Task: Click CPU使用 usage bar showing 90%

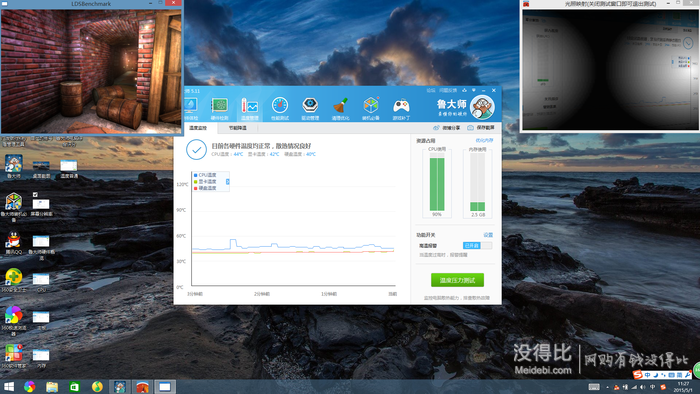Action: 437,183
